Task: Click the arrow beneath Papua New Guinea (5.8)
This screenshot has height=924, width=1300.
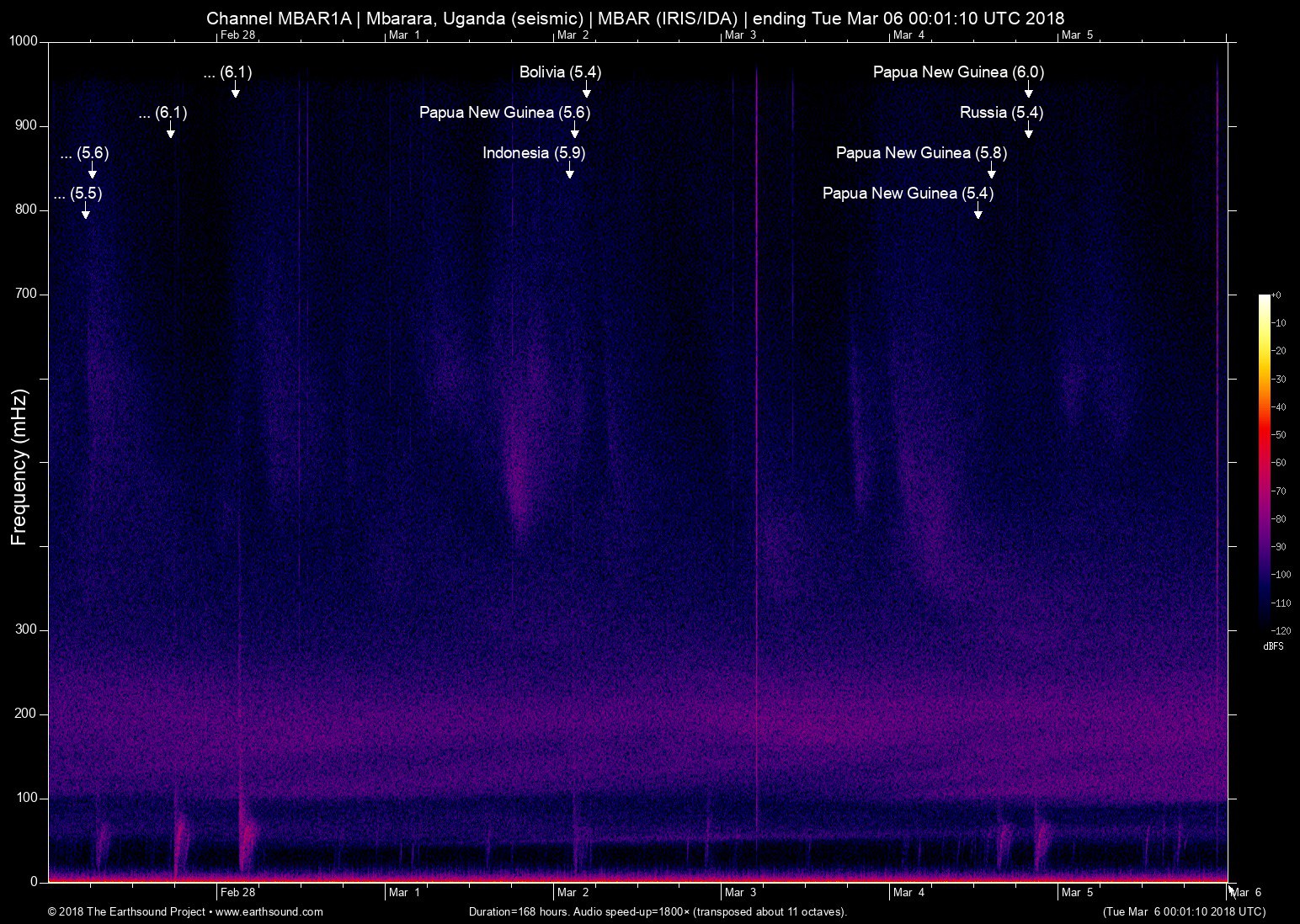Action: pos(991,172)
